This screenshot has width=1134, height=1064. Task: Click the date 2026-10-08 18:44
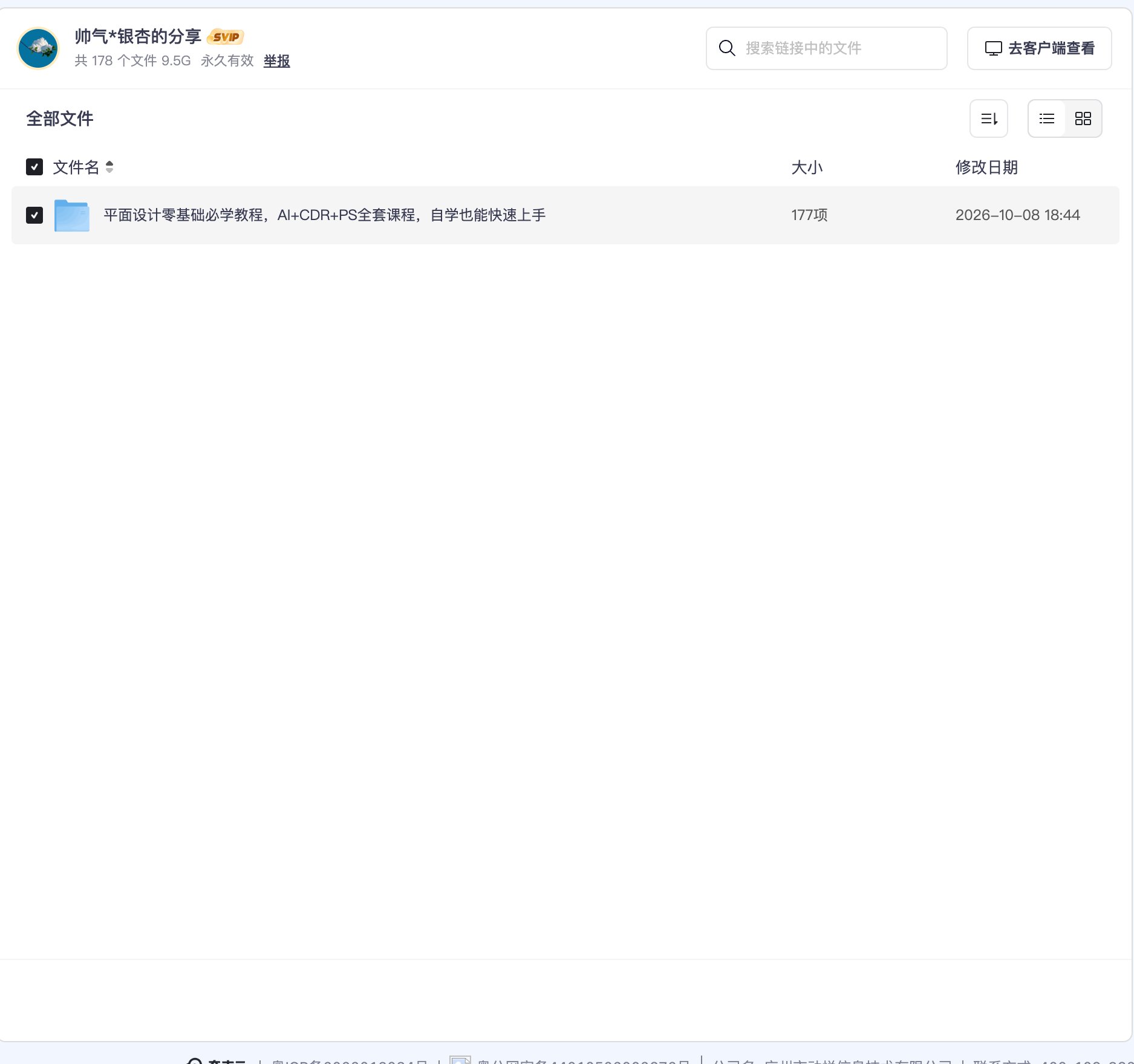coord(1018,215)
